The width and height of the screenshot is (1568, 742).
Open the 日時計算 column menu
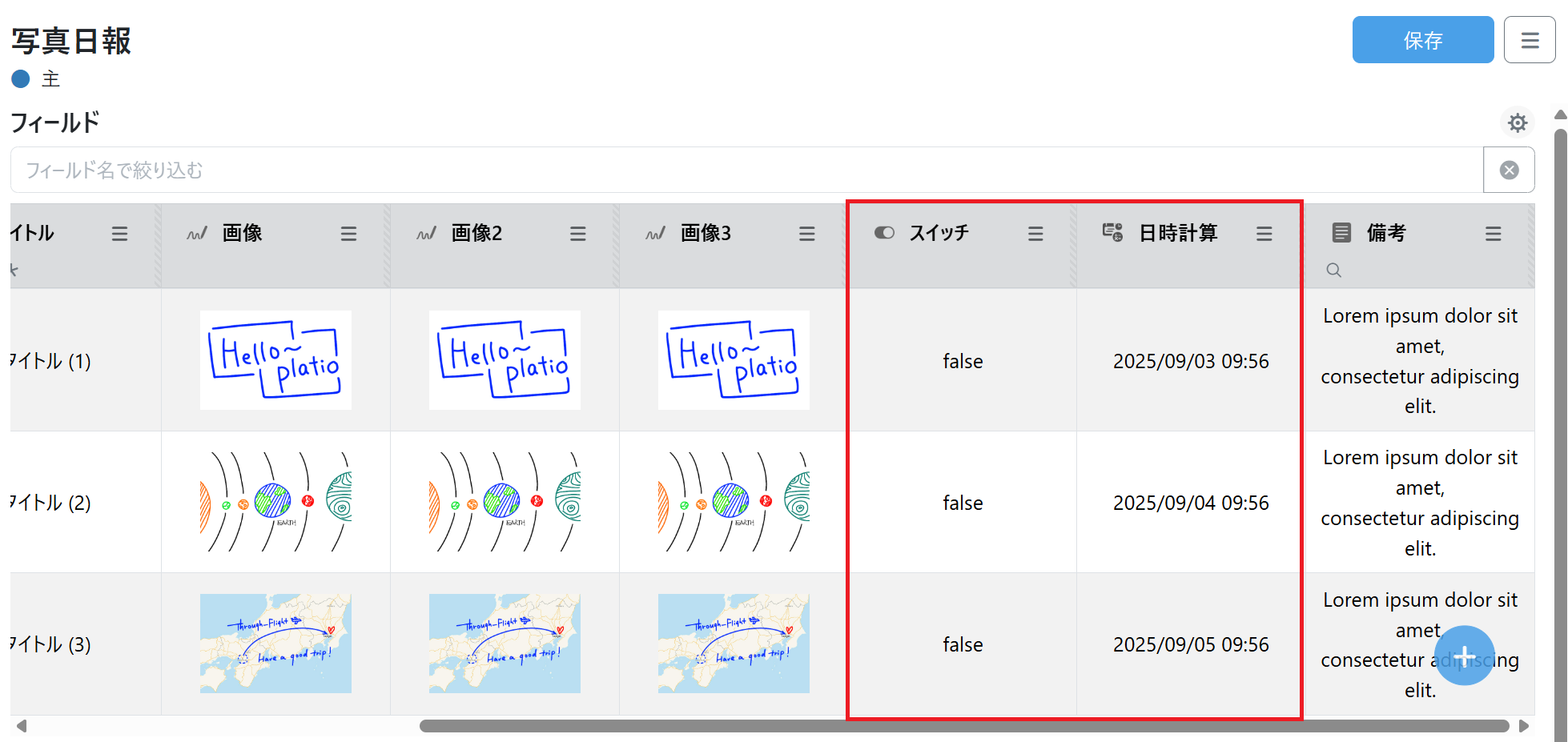[x=1264, y=234]
